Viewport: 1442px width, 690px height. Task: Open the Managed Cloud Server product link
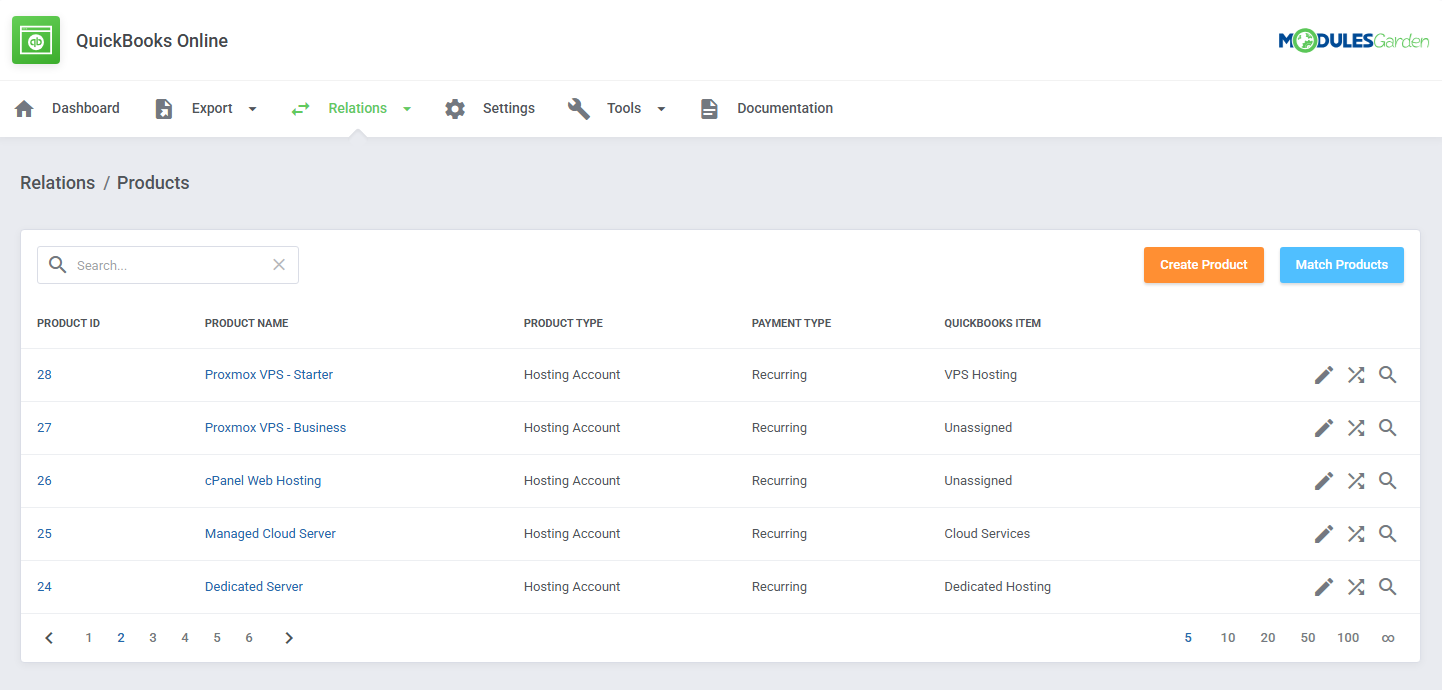pos(270,534)
